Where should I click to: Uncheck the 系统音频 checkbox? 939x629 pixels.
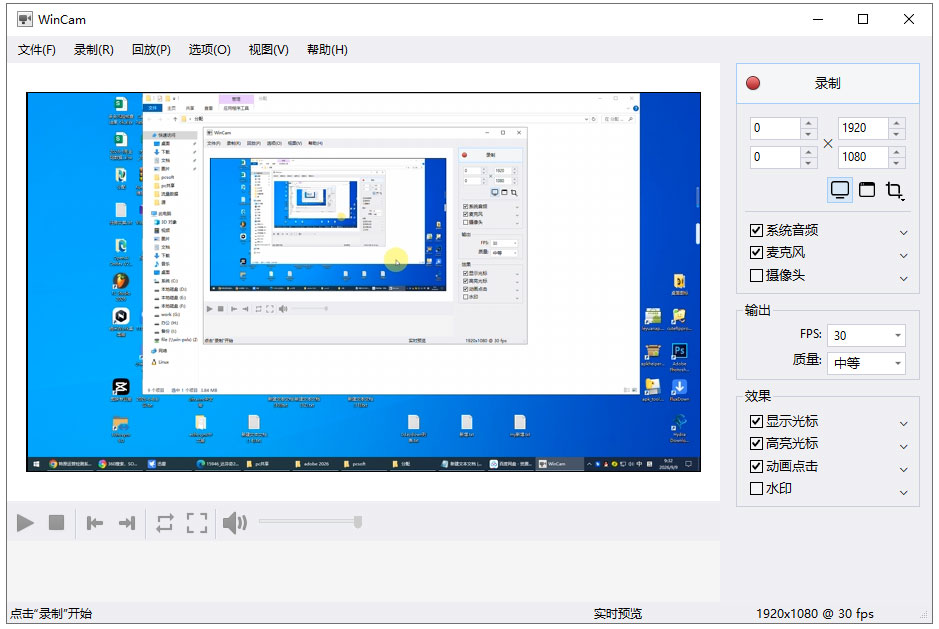pos(756,230)
